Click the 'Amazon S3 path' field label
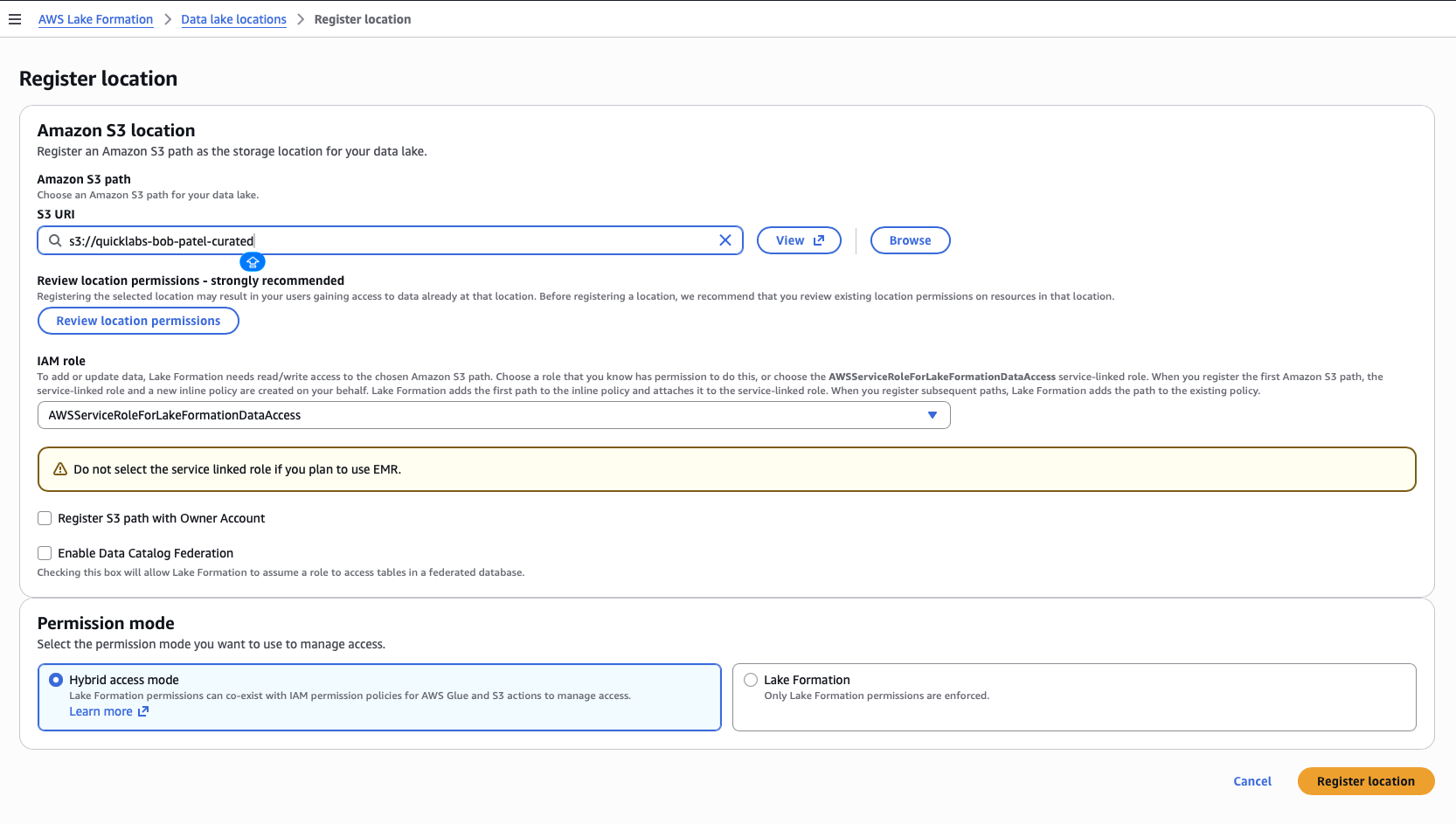Screen dimensions: 1456x824 [84, 179]
